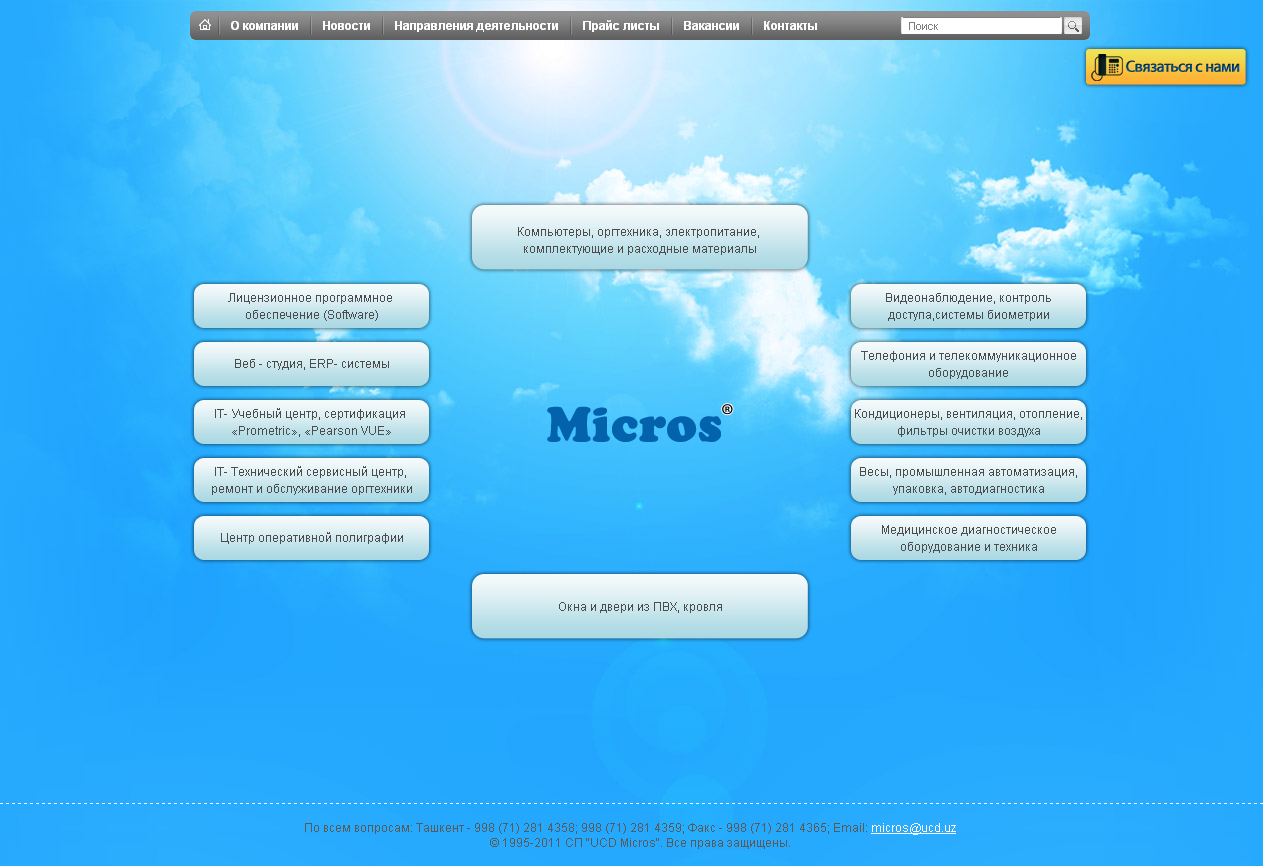
Task: Open Весы, промышленная автоматизация section
Action: pyautogui.click(x=968, y=480)
